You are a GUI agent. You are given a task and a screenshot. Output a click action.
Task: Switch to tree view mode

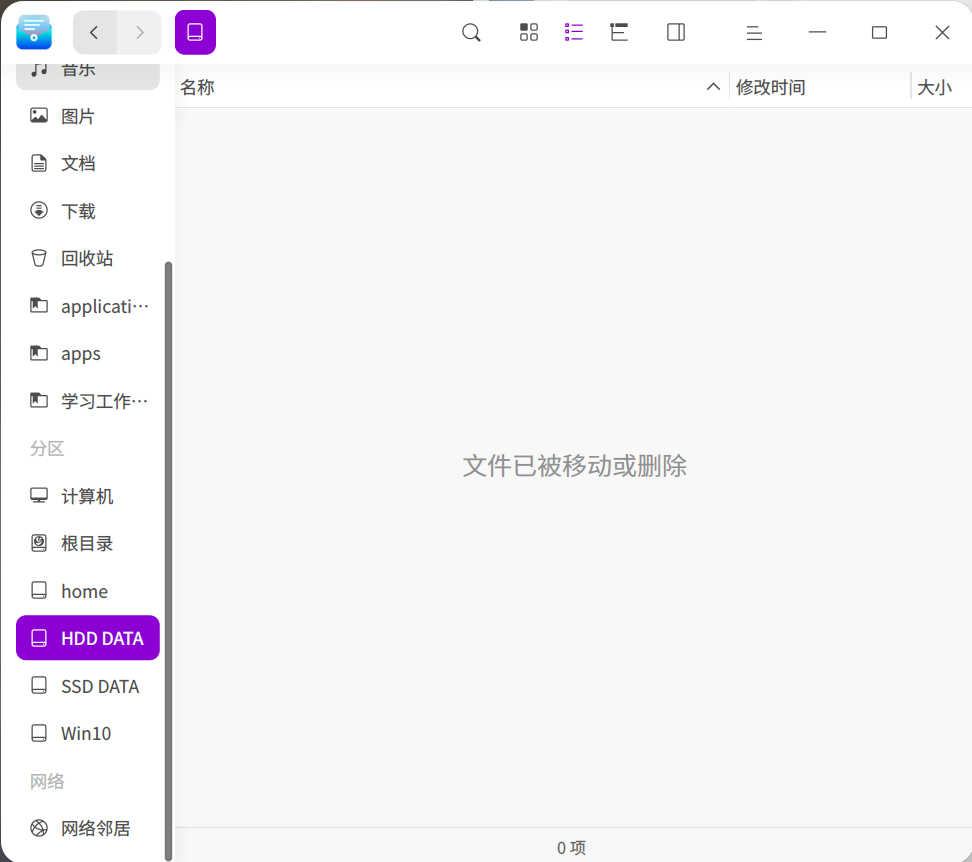619,32
